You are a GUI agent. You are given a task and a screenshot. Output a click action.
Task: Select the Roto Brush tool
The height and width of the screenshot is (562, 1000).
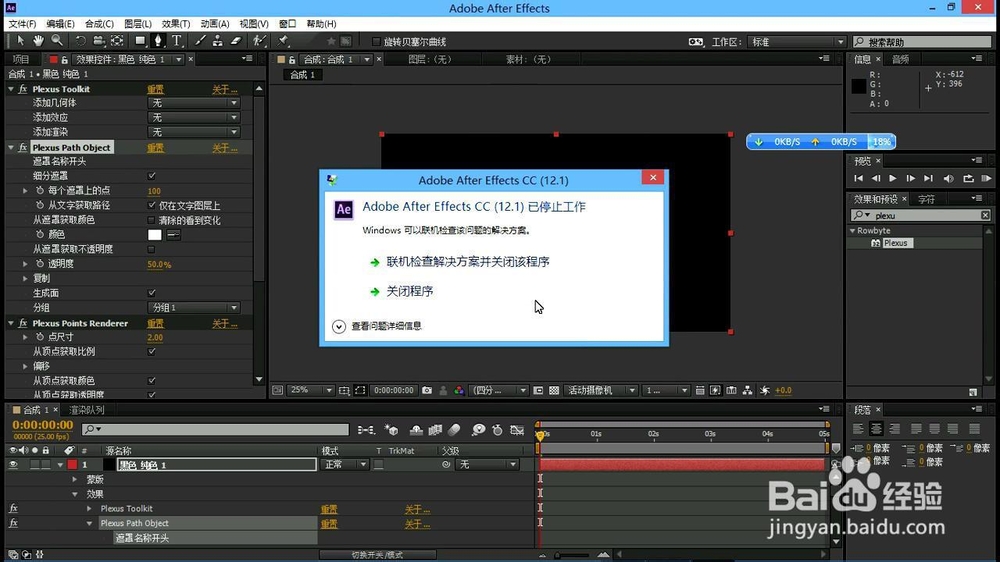(259, 41)
